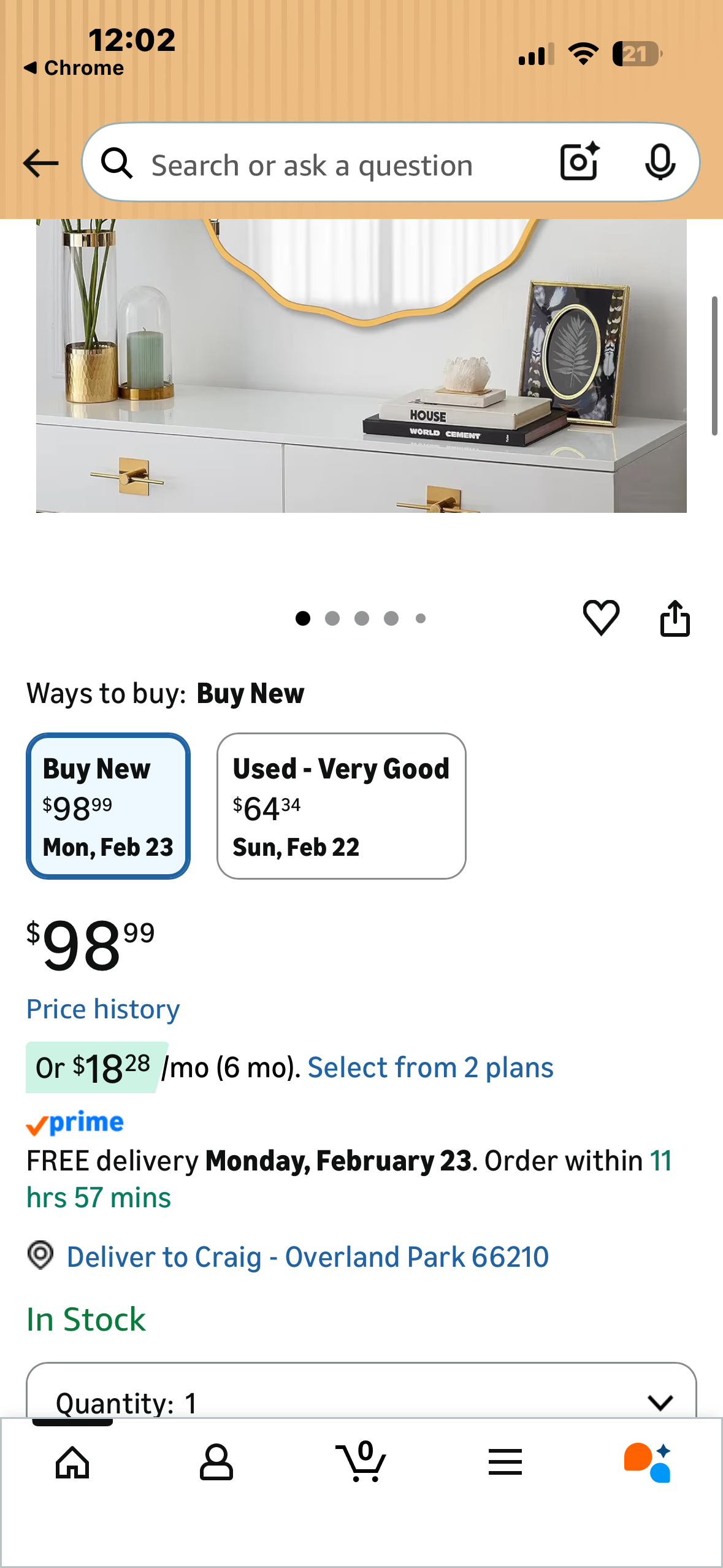This screenshot has width=723, height=1568.
Task: Select the Used - Very Good option
Action: (341, 805)
